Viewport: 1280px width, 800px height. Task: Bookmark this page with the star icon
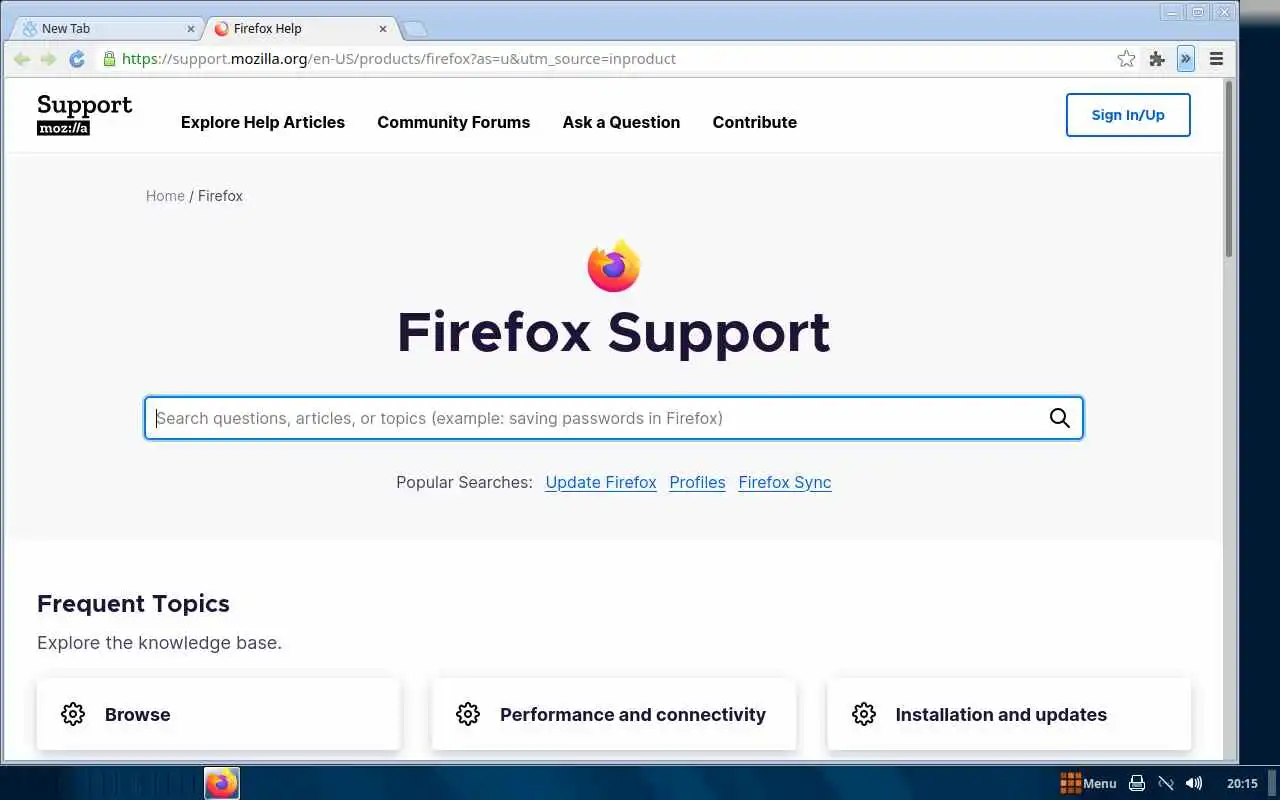pos(1126,59)
